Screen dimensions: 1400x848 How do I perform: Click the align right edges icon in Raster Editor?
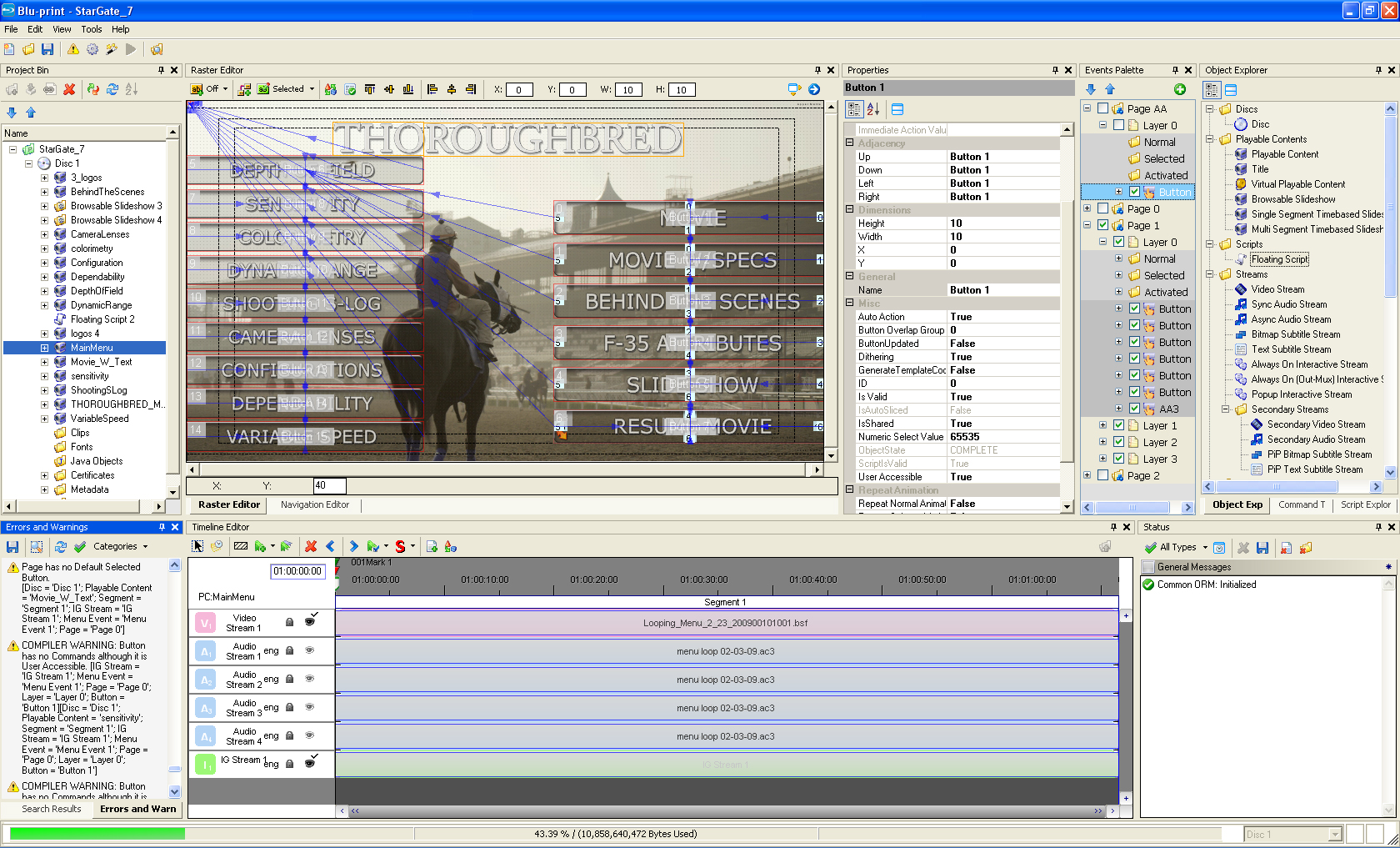(471, 89)
